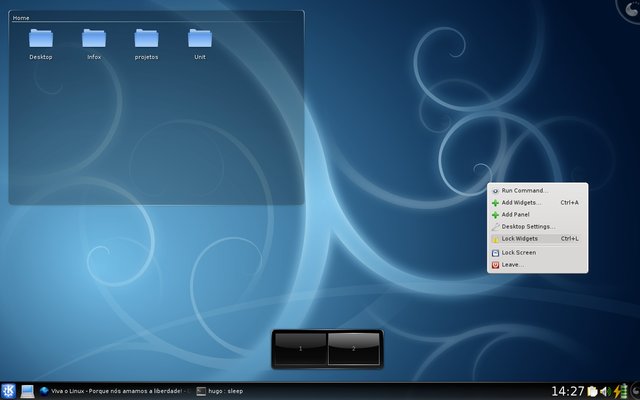This screenshot has height=400, width=640.
Task: Select Lock Screen from the context menu
Action: tap(537, 253)
